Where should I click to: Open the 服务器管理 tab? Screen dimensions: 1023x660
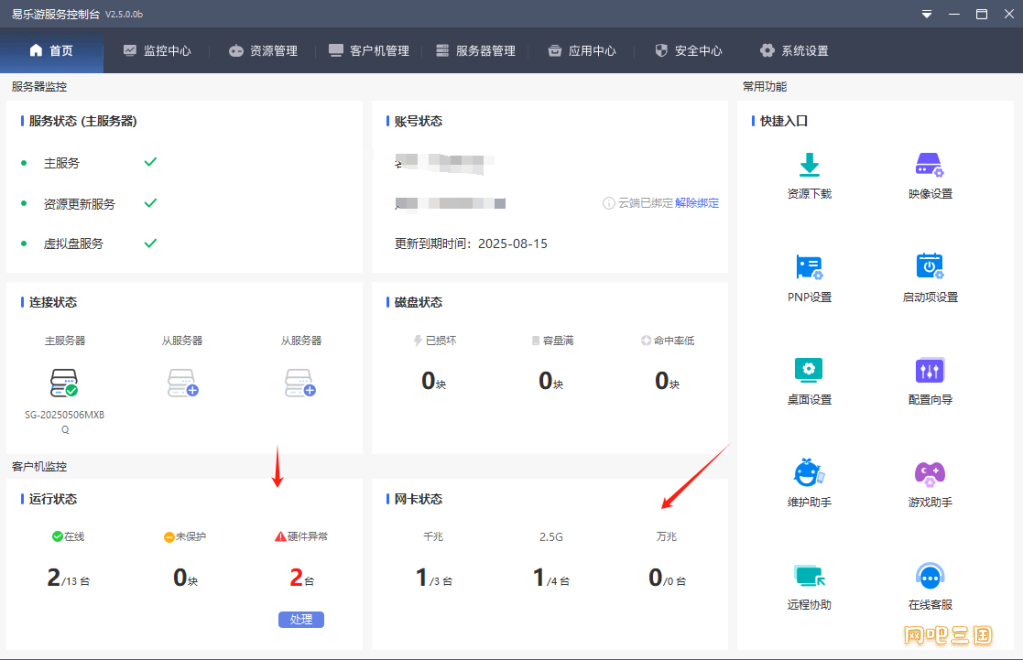(476, 51)
